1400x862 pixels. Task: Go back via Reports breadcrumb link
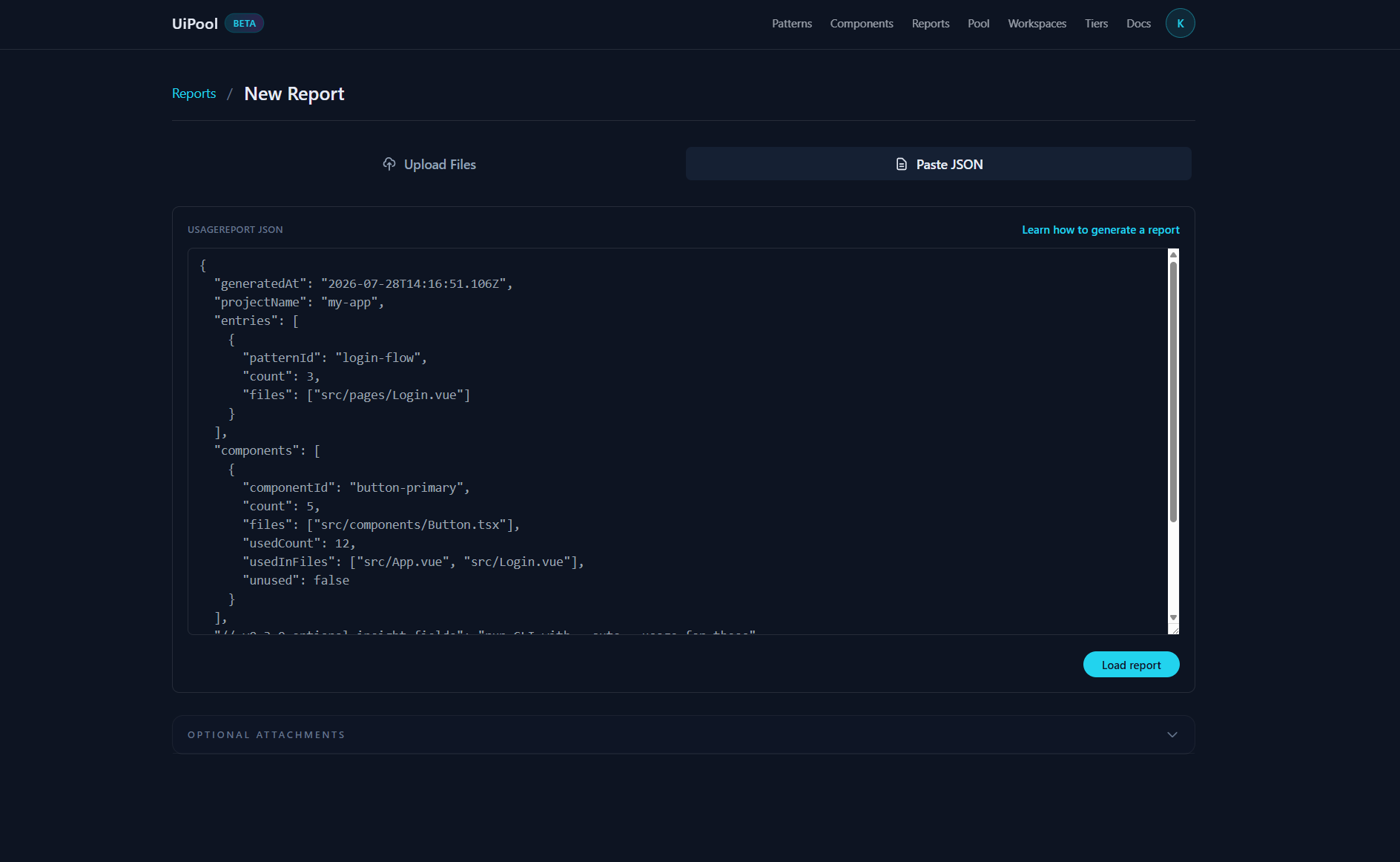[x=194, y=93]
